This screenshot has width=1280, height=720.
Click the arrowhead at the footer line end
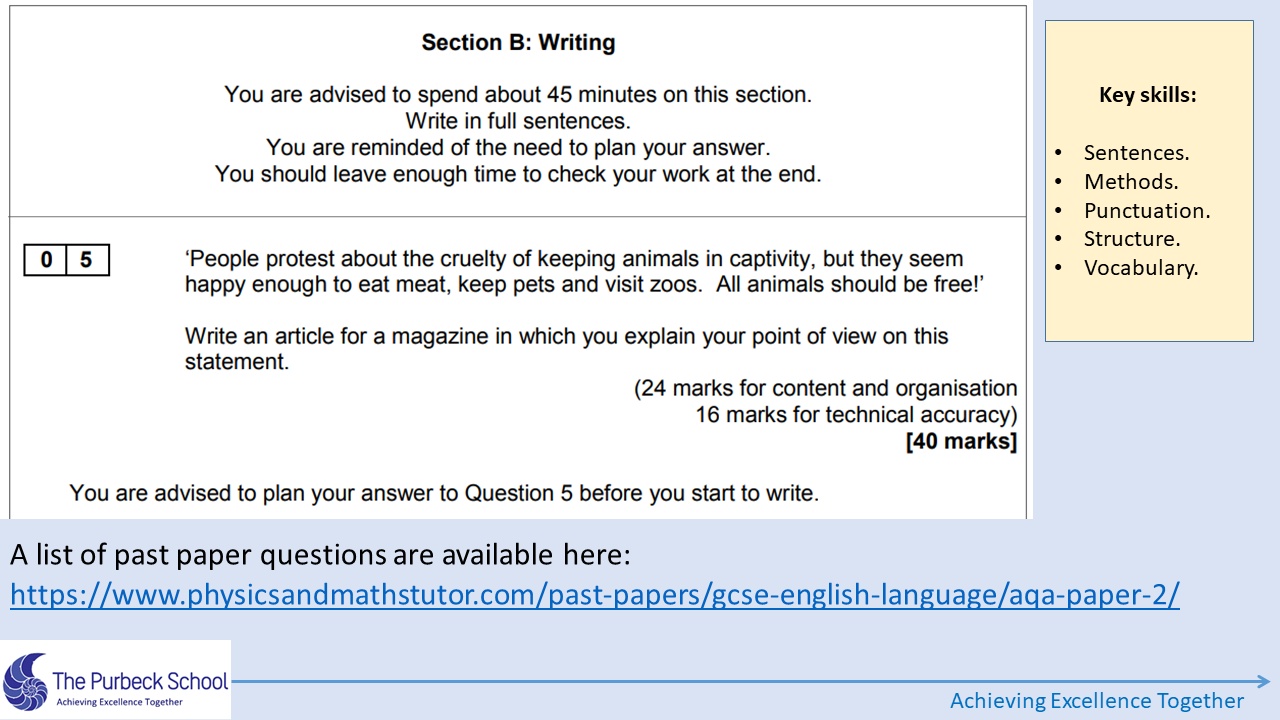pyautogui.click(x=1263, y=681)
